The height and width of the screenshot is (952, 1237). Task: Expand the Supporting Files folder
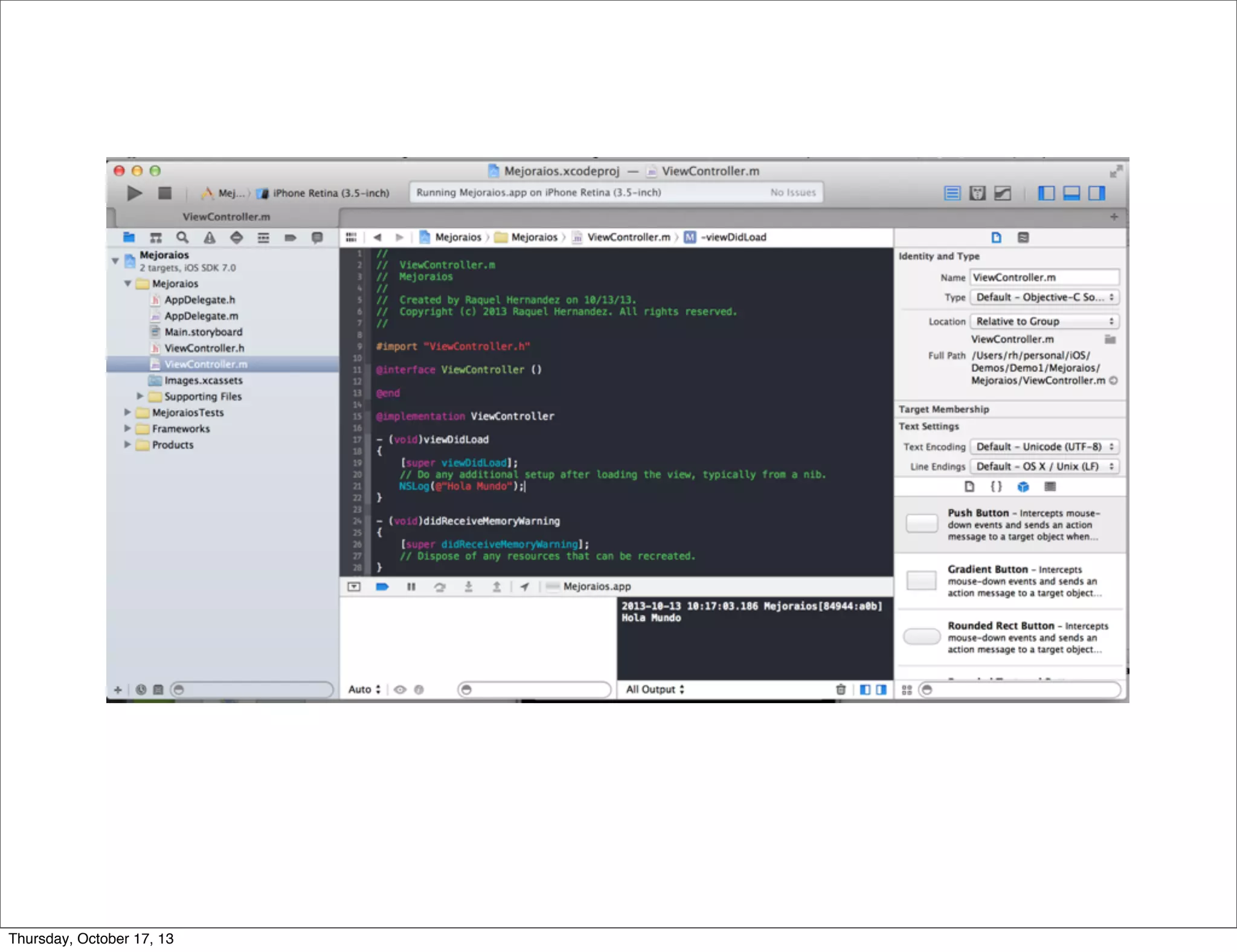pos(140,396)
